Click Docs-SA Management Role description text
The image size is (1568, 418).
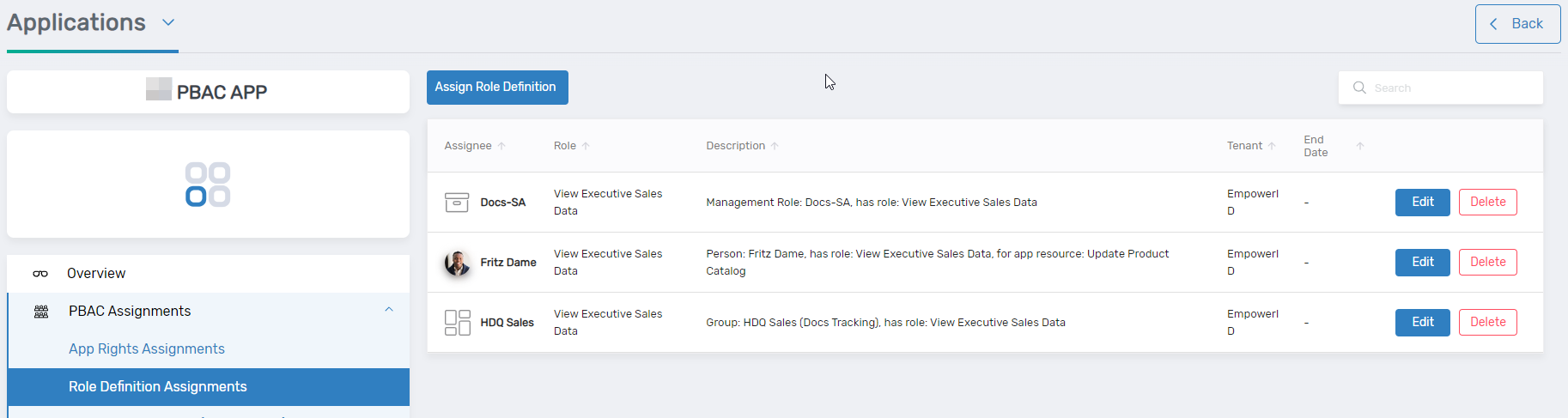click(872, 203)
